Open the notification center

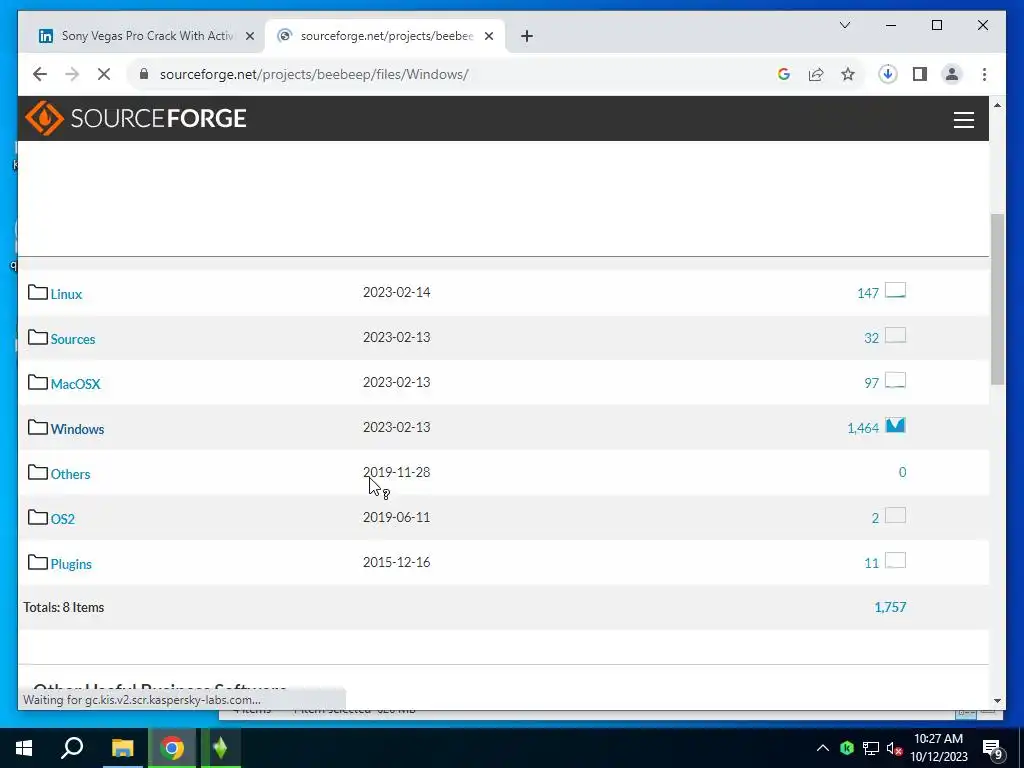click(993, 749)
